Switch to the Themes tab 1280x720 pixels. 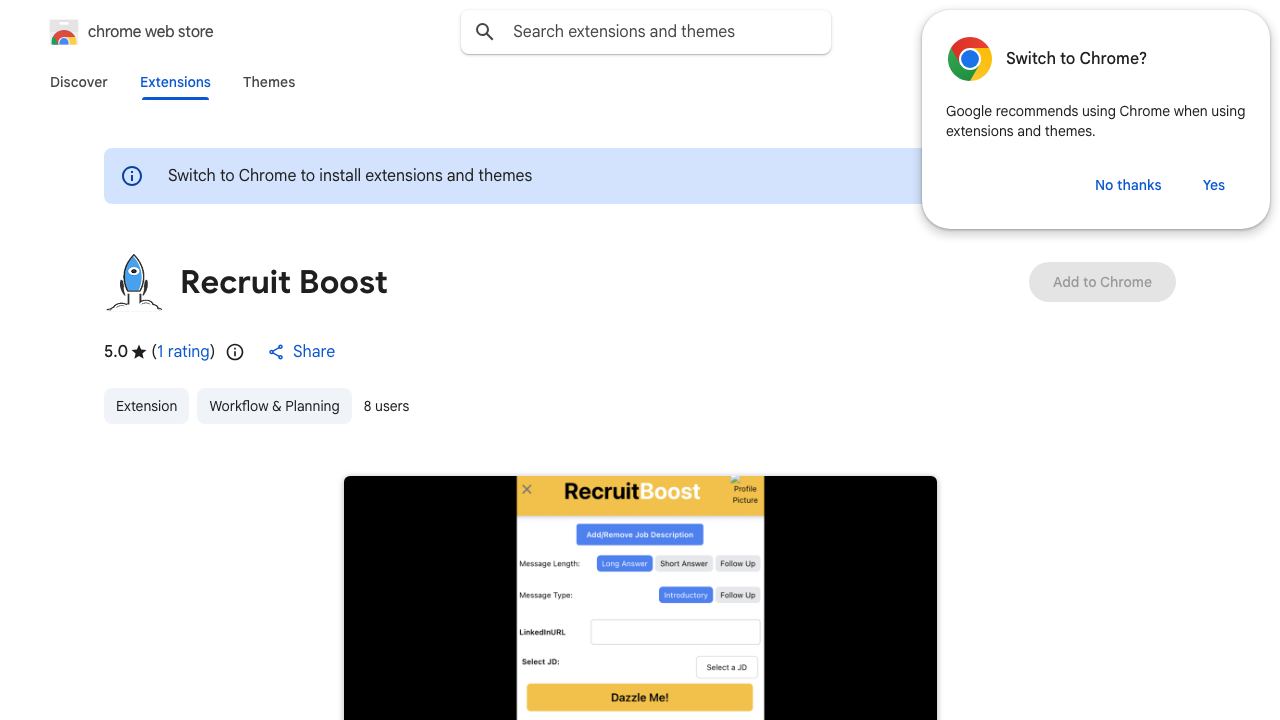pos(269,82)
